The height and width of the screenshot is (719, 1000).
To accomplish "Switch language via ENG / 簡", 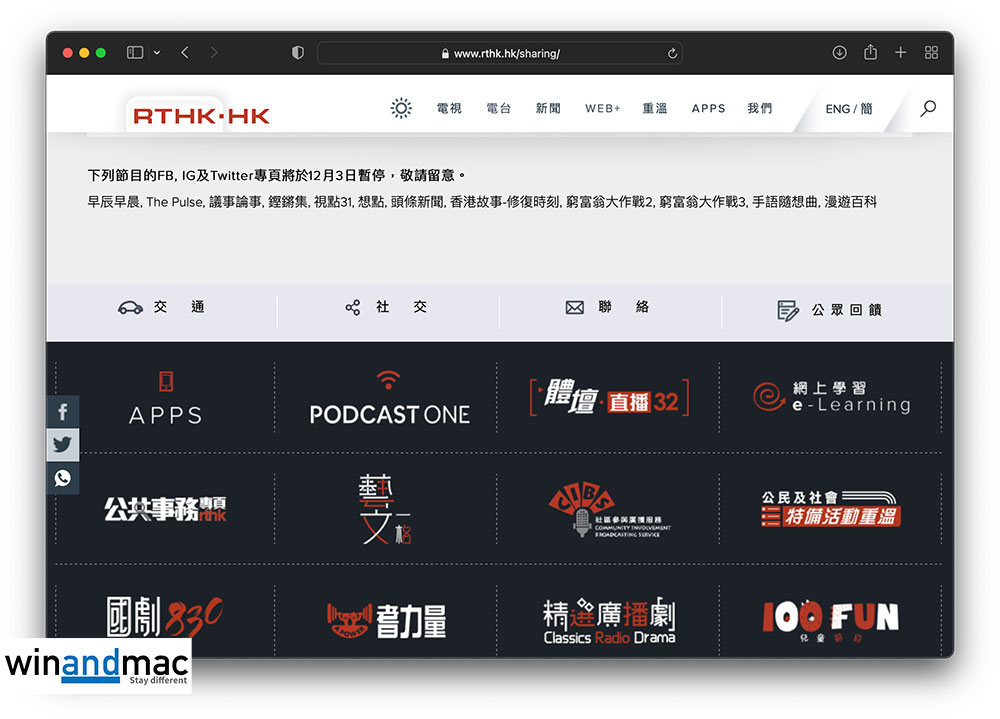I will point(849,108).
